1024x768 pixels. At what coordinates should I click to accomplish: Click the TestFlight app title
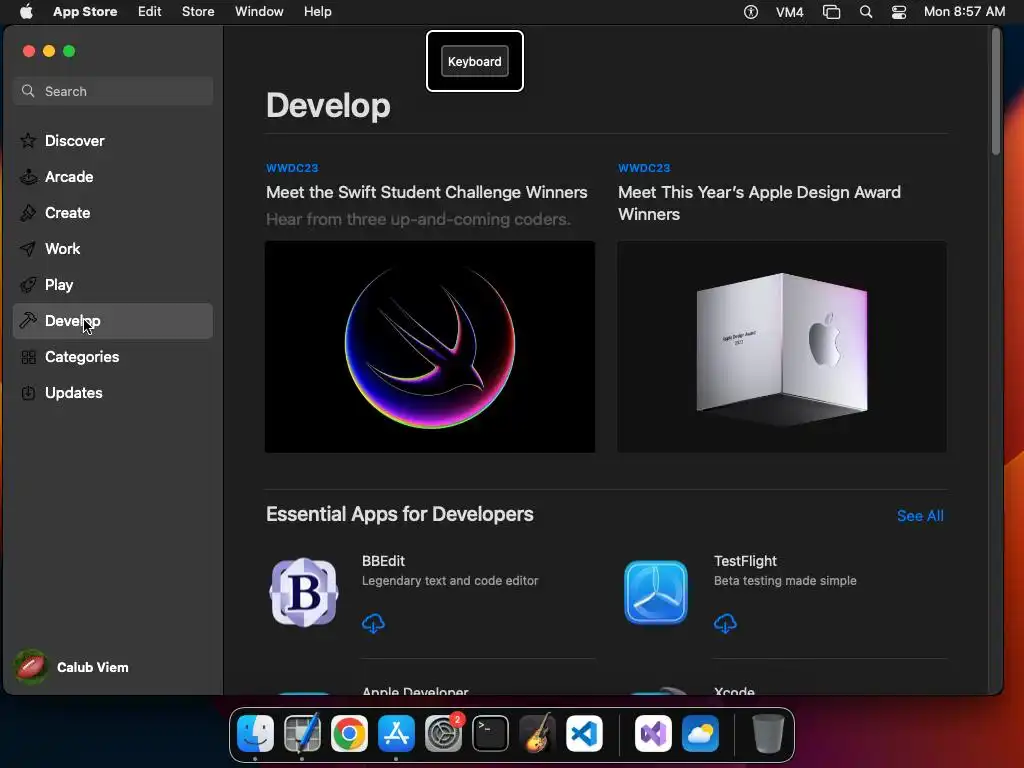745,561
